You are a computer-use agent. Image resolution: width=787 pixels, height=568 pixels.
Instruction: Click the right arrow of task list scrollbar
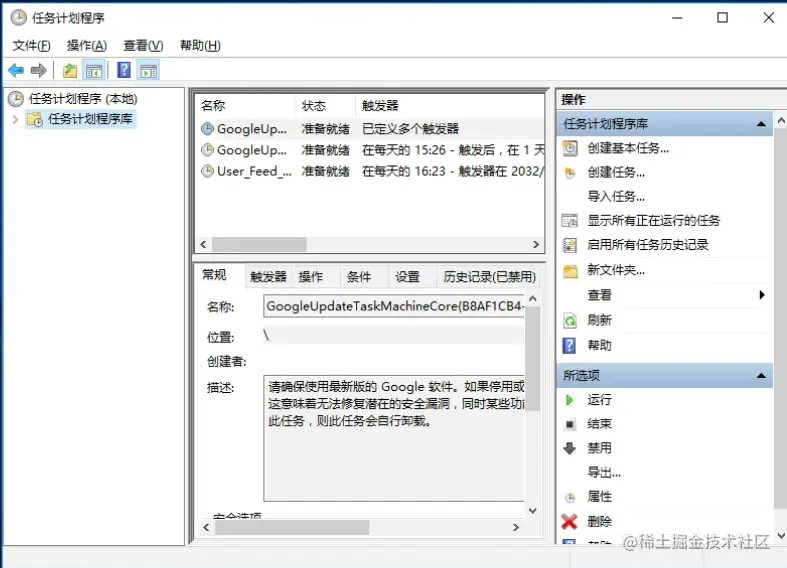[536, 244]
